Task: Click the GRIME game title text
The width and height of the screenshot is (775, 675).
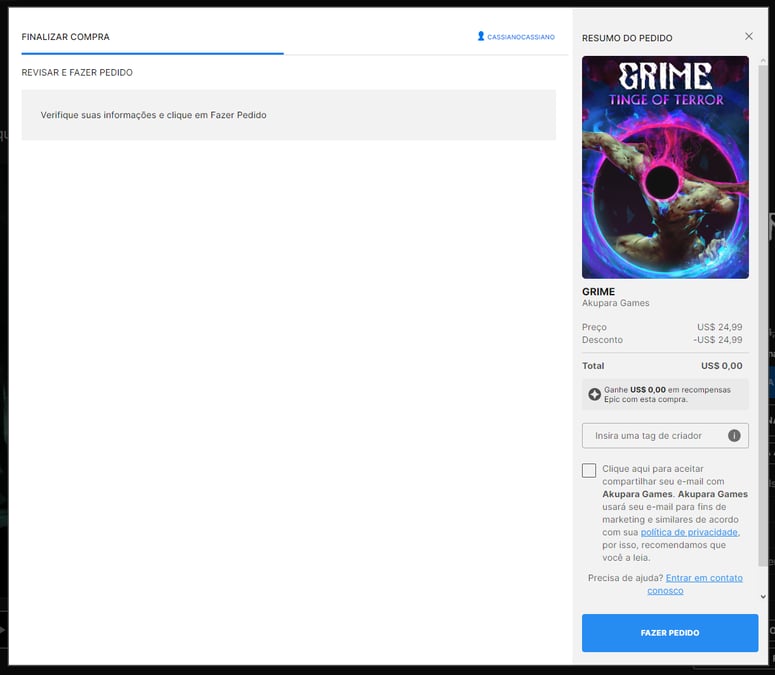Action: point(598,292)
